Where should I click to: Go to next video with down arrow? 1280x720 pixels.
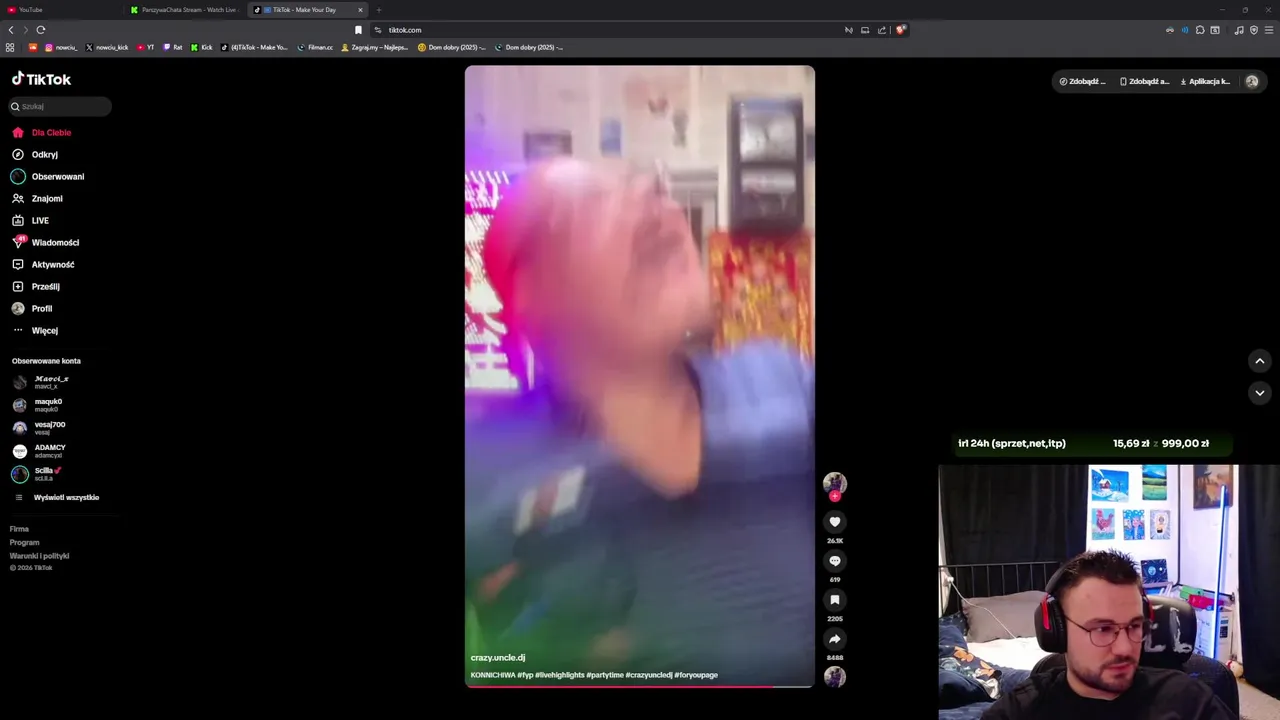[x=1260, y=393]
